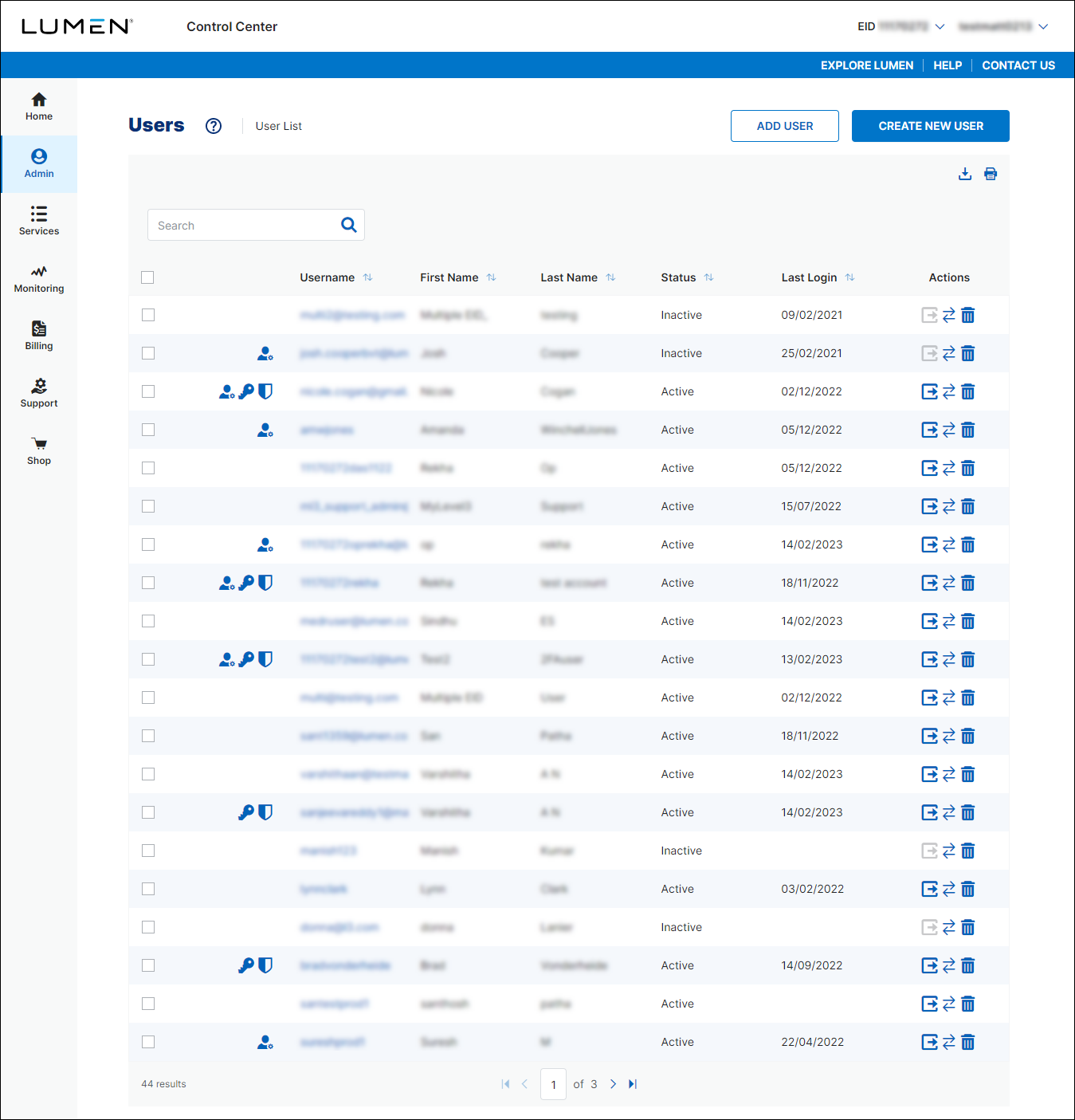The height and width of the screenshot is (1120, 1075).
Task: Open Monitoring in the sidebar
Action: (39, 279)
